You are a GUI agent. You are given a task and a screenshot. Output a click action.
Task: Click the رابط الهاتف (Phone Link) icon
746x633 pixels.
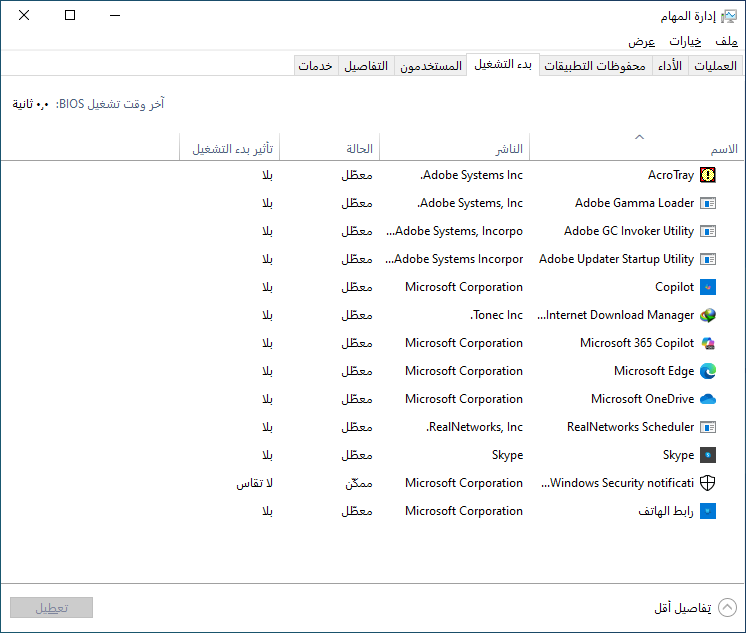tap(708, 511)
